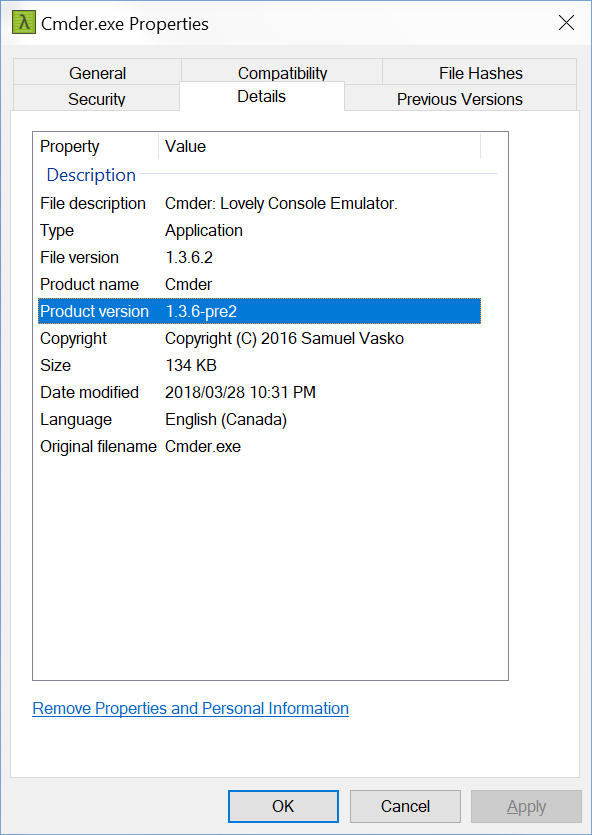Screen dimensions: 592x835
Task: Select the Date modified row
Action: pos(259,392)
